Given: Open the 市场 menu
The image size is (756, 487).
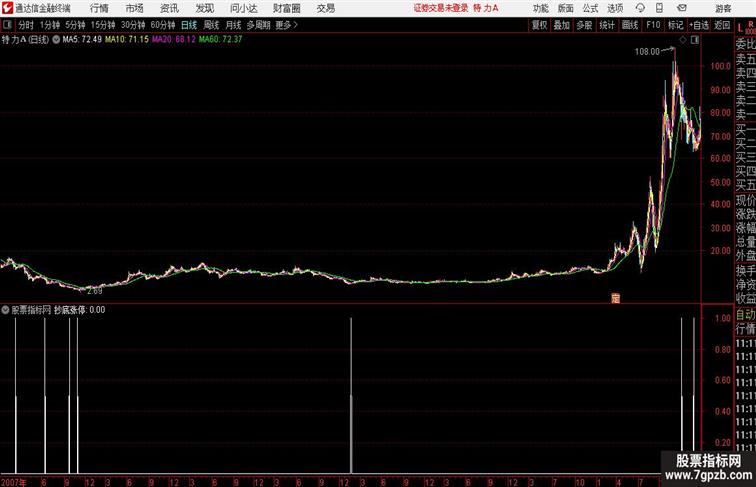Looking at the screenshot, I should [135, 8].
